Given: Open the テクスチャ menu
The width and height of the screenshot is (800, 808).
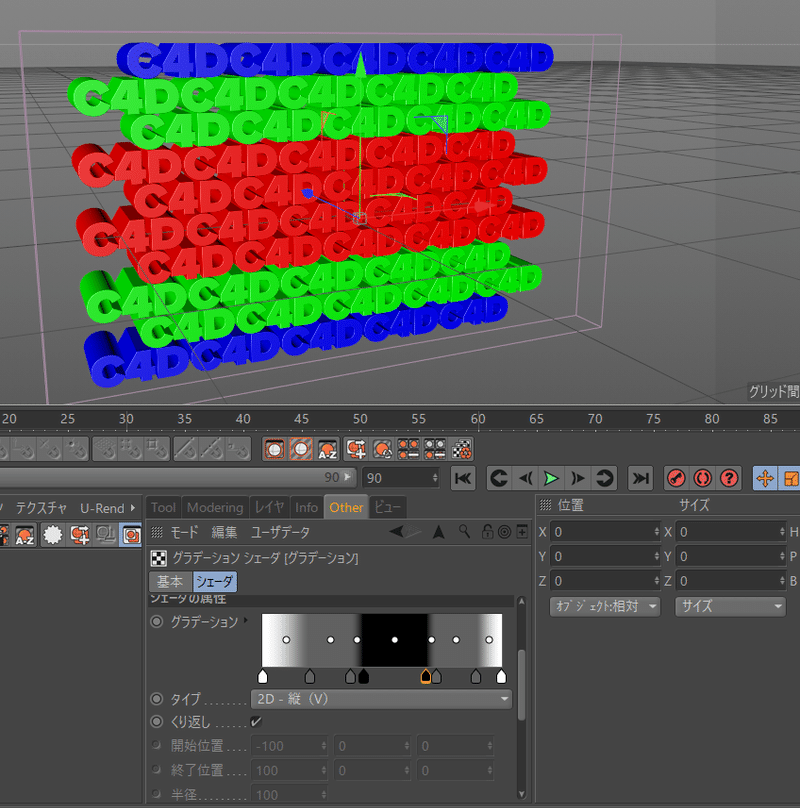Looking at the screenshot, I should tap(41, 508).
